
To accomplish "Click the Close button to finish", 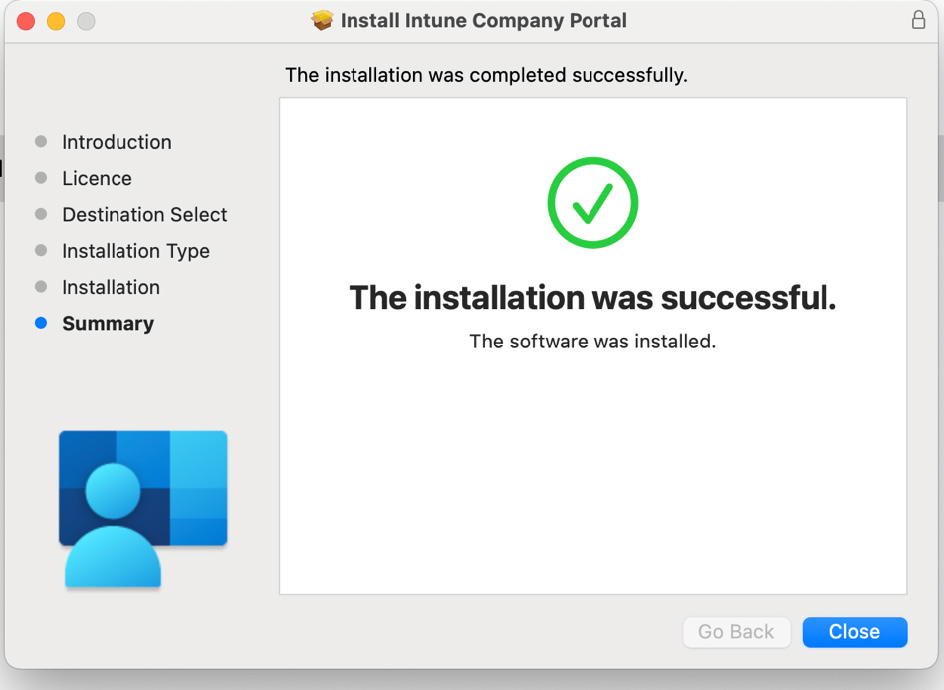I will click(854, 632).
